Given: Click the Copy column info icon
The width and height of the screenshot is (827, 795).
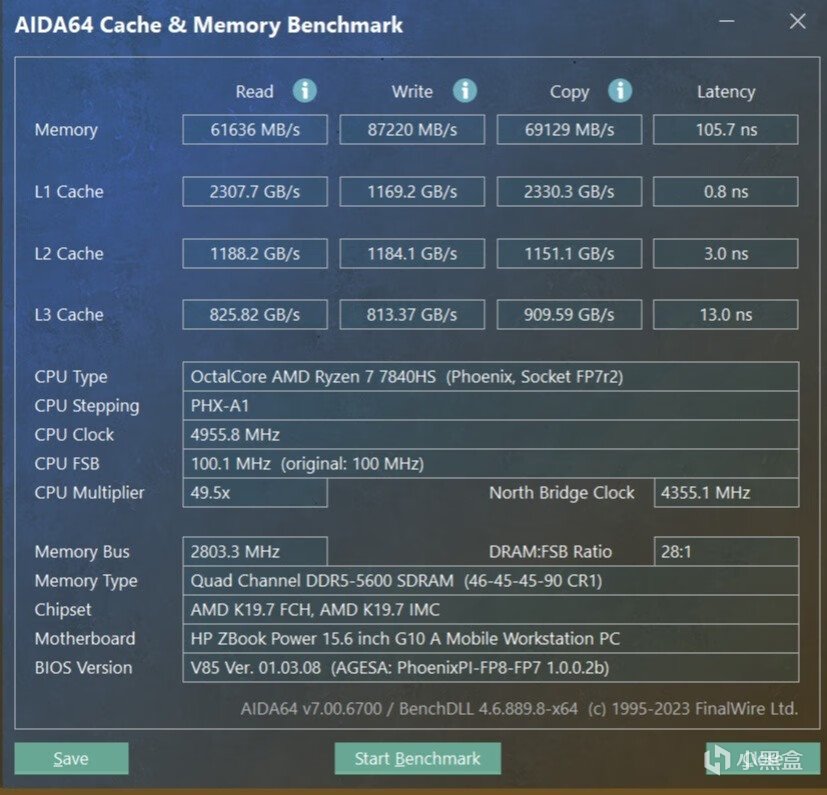Looking at the screenshot, I should [x=620, y=91].
